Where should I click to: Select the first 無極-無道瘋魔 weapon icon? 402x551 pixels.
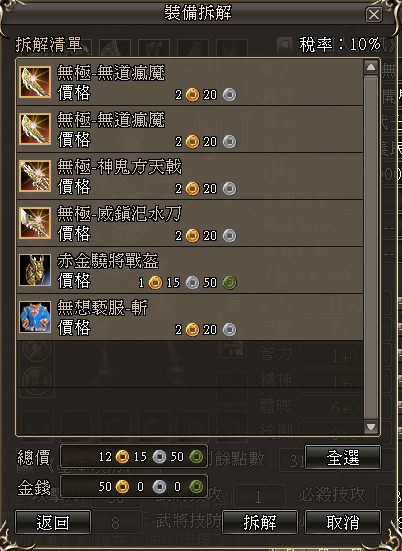35,82
